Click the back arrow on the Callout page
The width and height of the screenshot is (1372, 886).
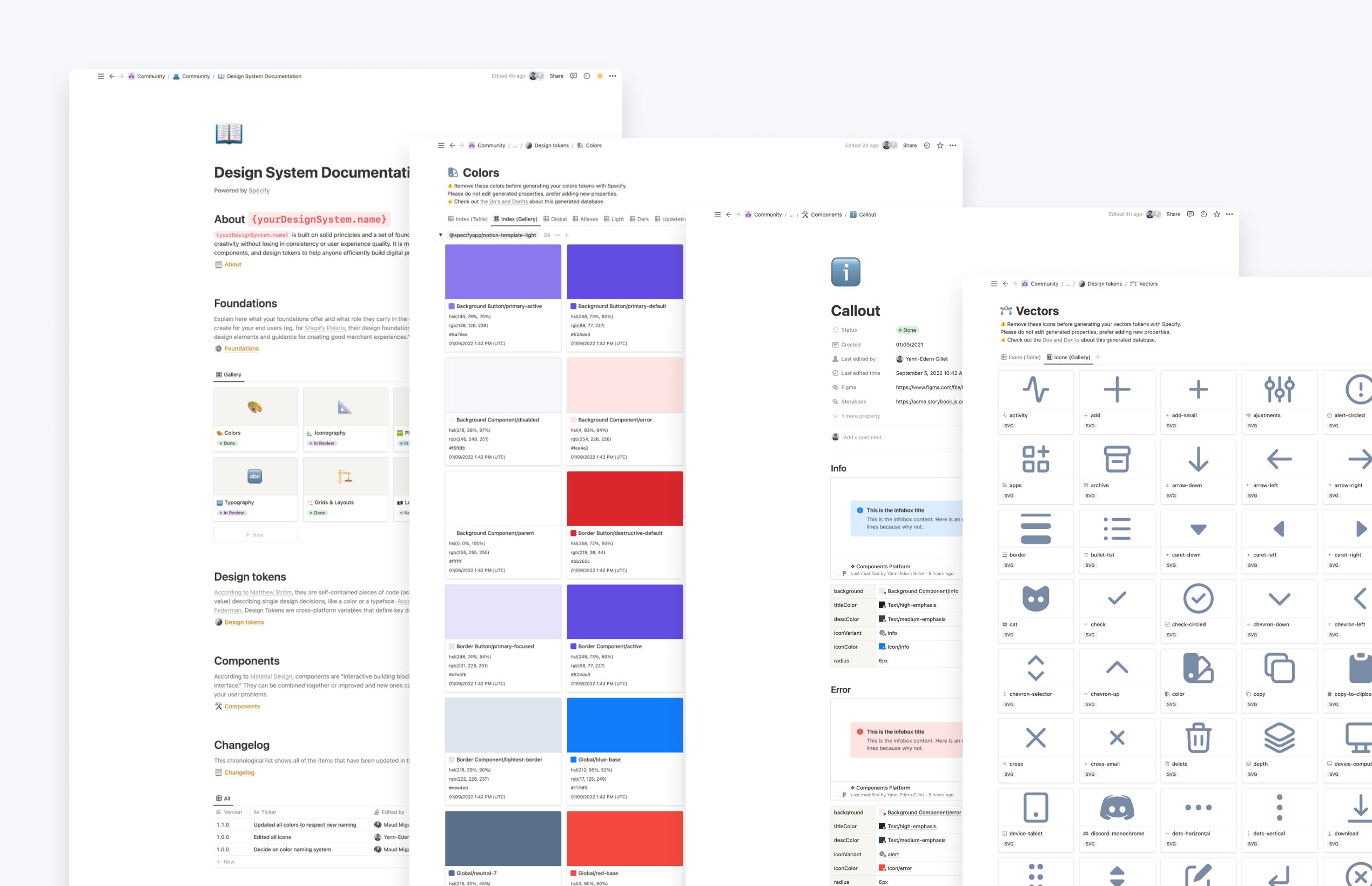coord(728,214)
